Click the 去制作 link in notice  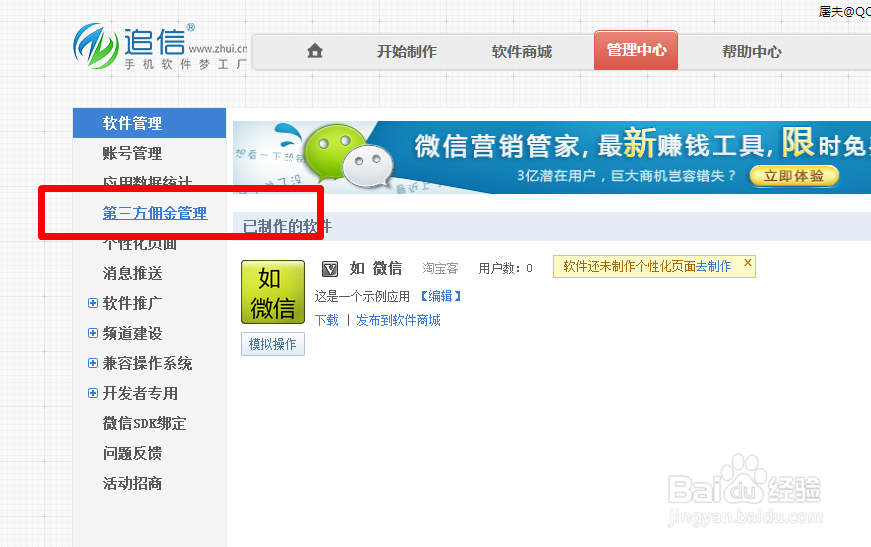pos(714,267)
